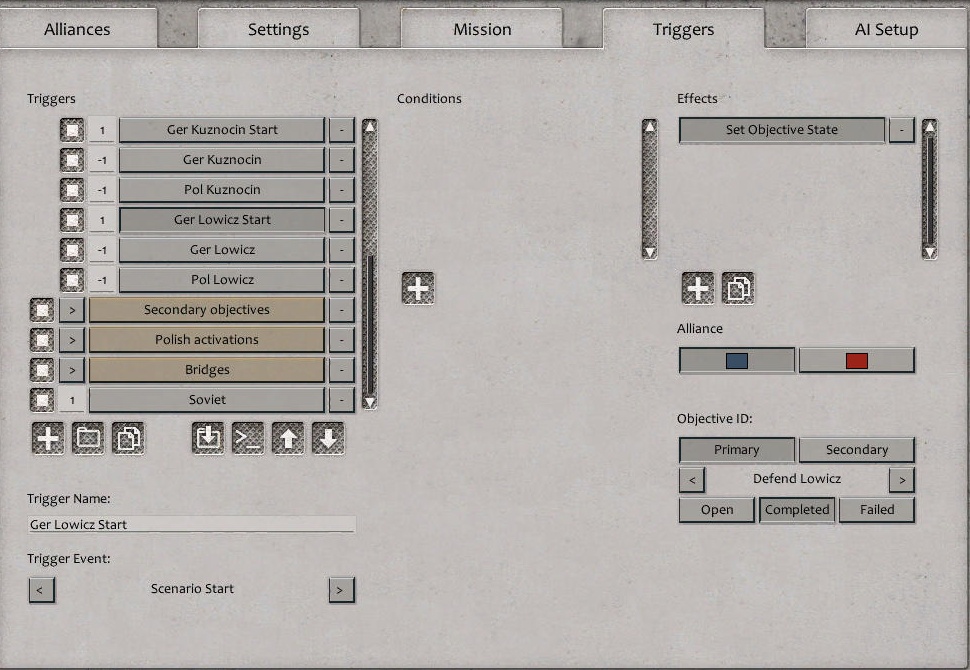Toggle checkbox for Pol Lowicz
Viewport: 970px width, 670px height.
72,280
